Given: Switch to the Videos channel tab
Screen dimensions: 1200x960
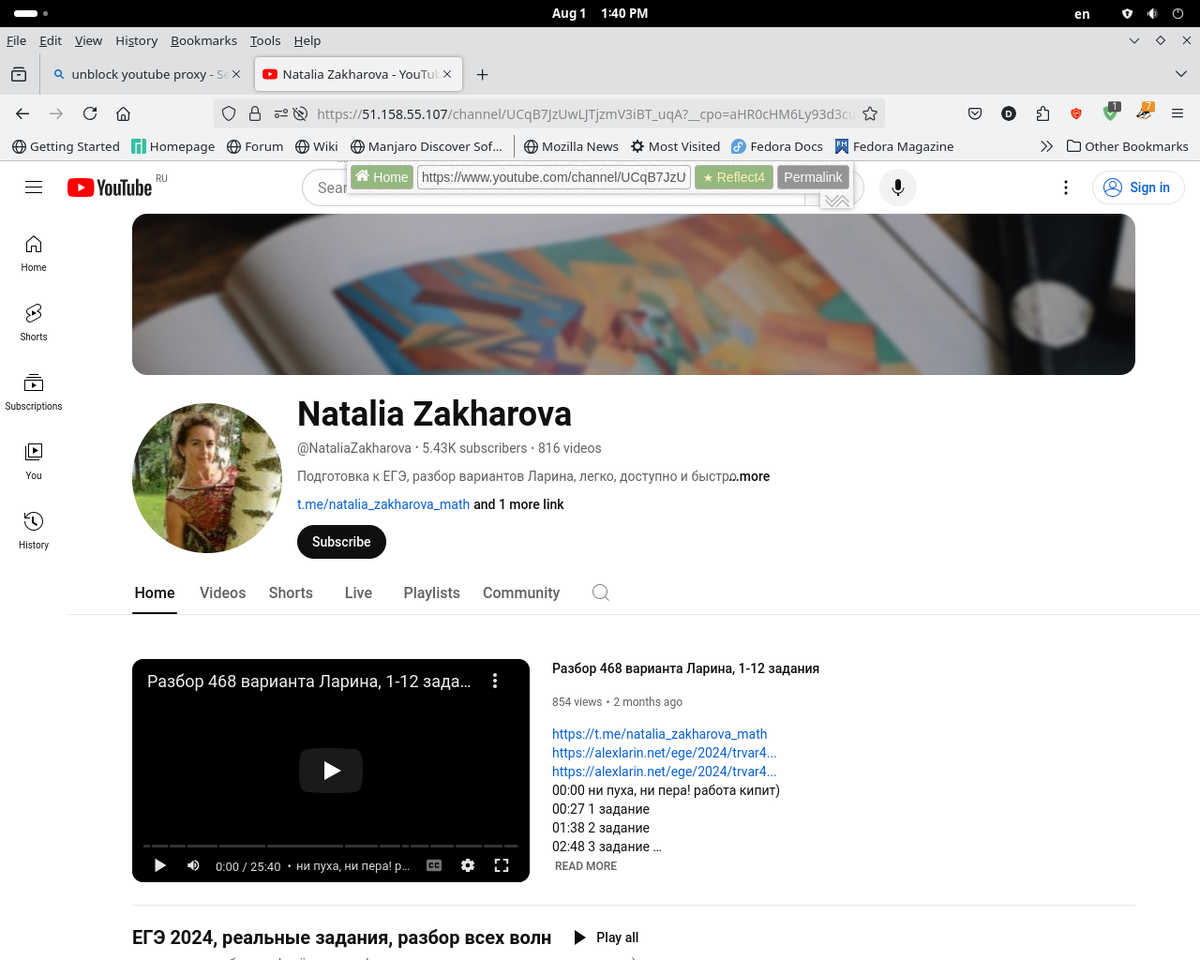Looking at the screenshot, I should (222, 593).
